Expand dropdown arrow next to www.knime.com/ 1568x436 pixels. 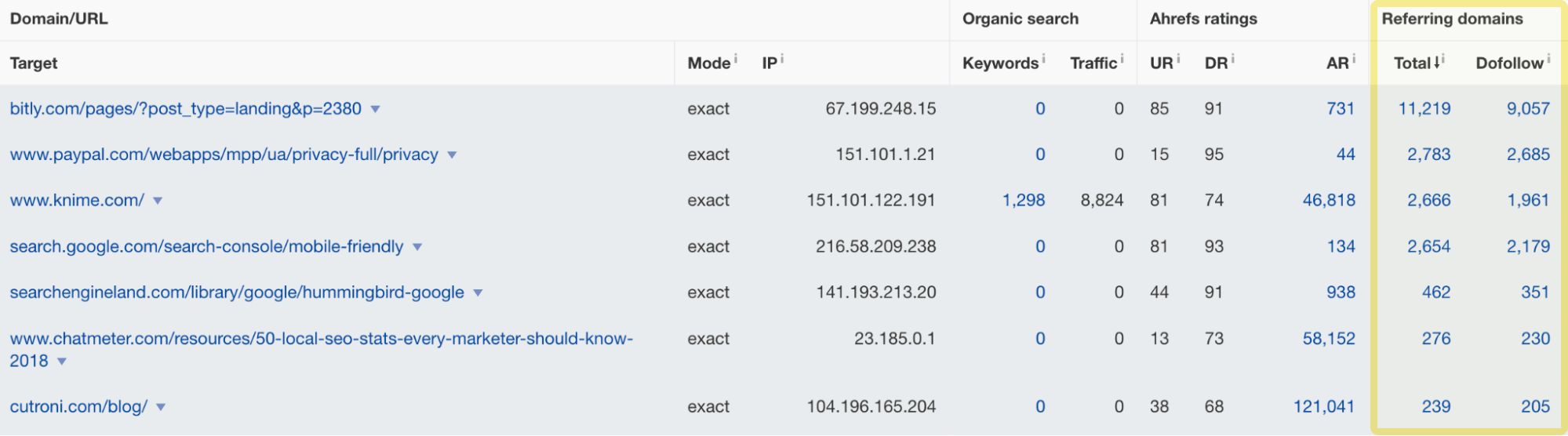158,202
